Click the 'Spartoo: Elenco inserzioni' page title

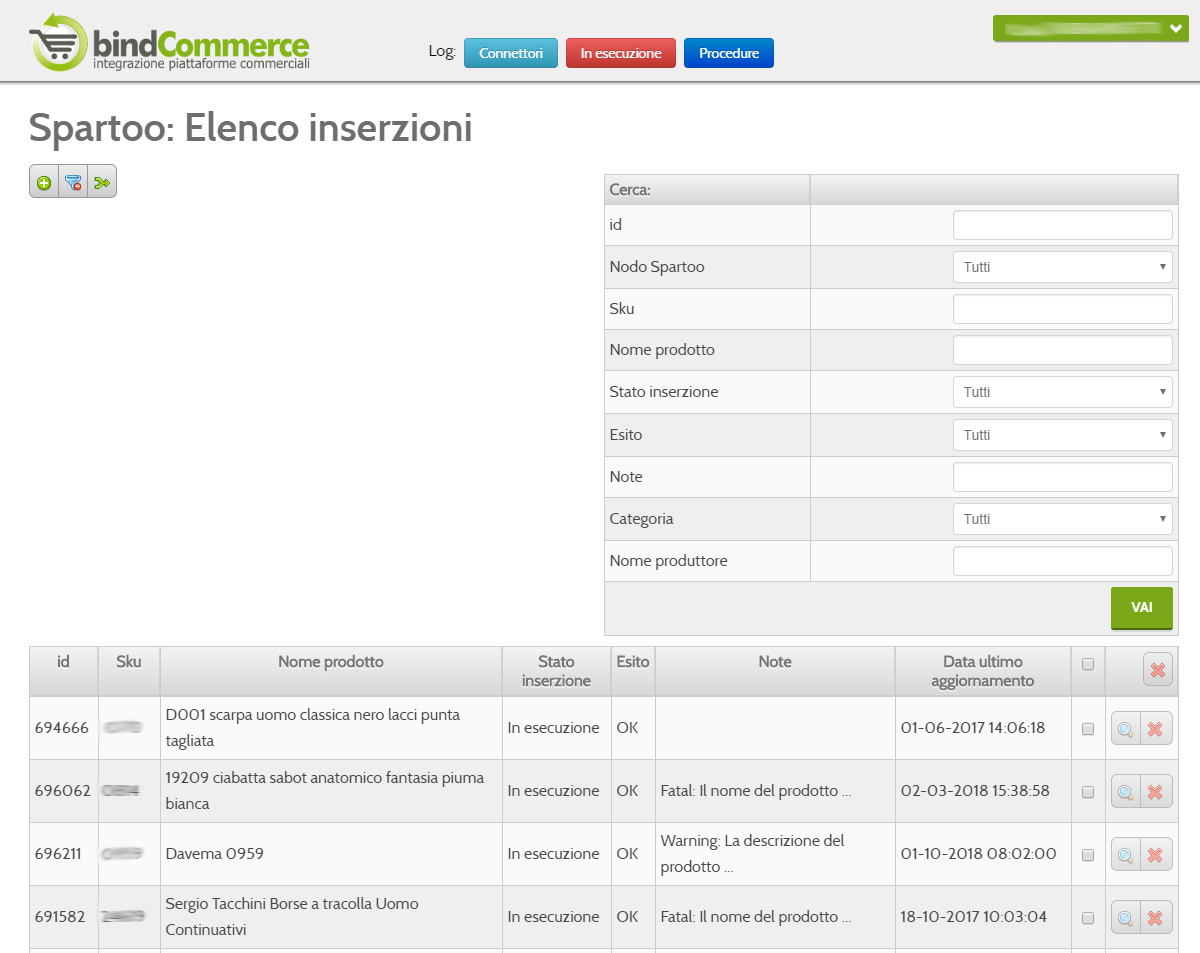point(250,128)
